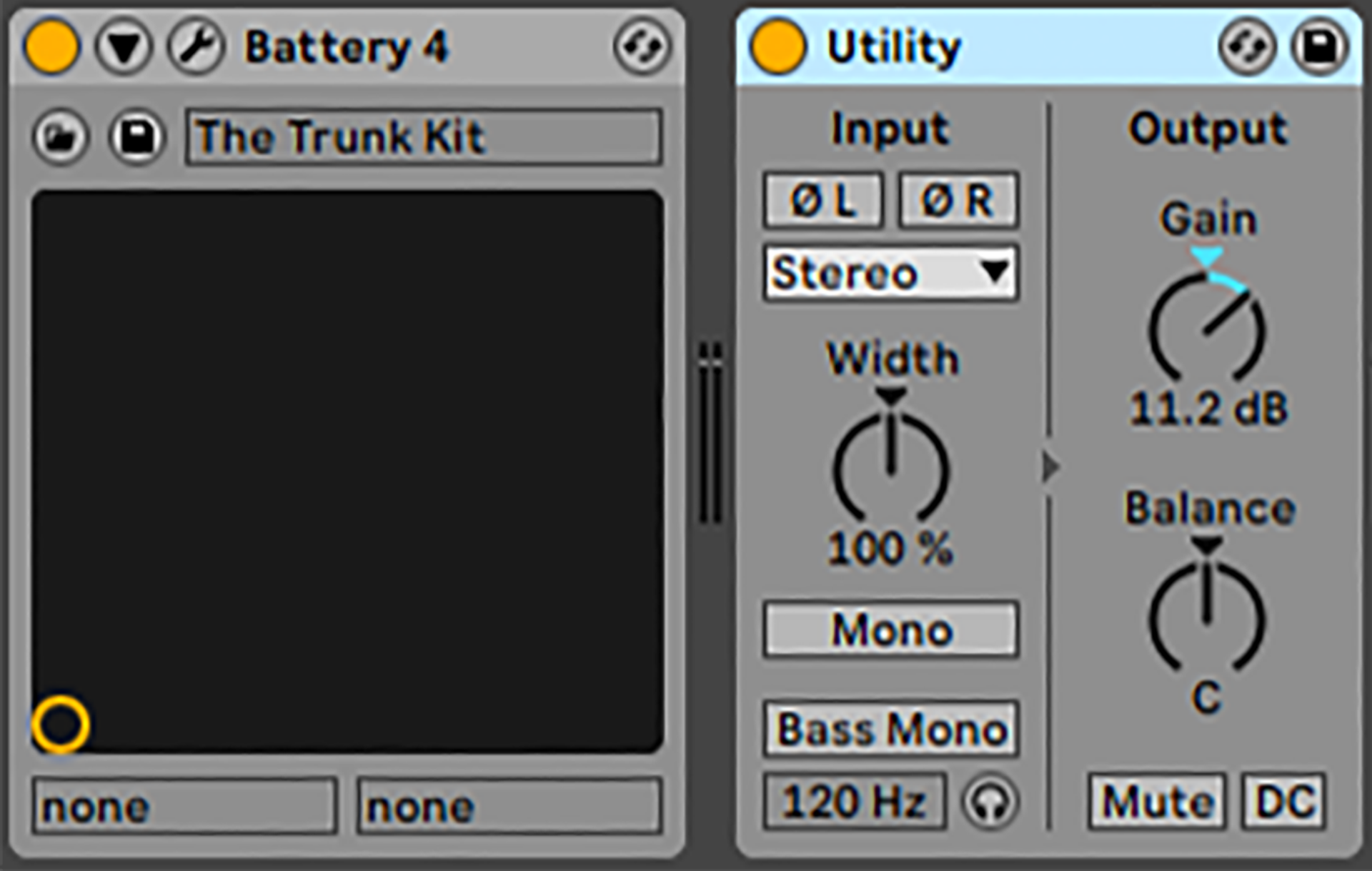Collapse the Battery 4 device with triangle arrow
The width and height of the screenshot is (1372, 871).
click(124, 46)
